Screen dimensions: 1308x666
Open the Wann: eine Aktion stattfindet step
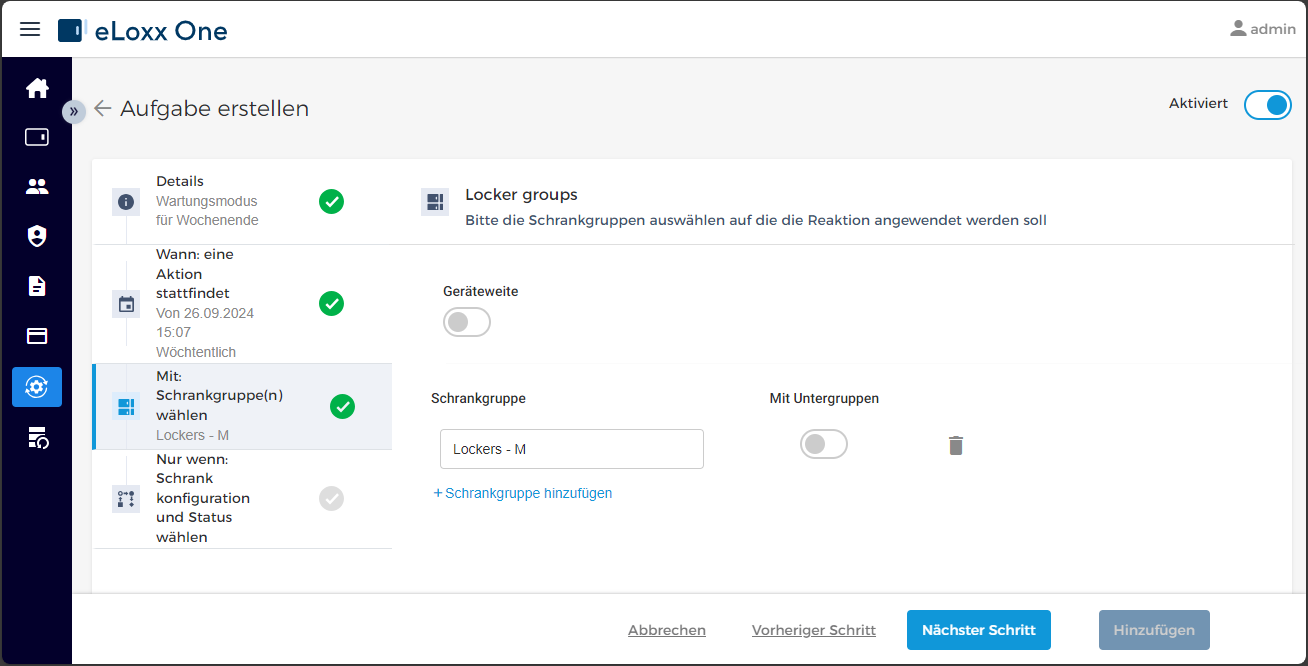point(242,304)
